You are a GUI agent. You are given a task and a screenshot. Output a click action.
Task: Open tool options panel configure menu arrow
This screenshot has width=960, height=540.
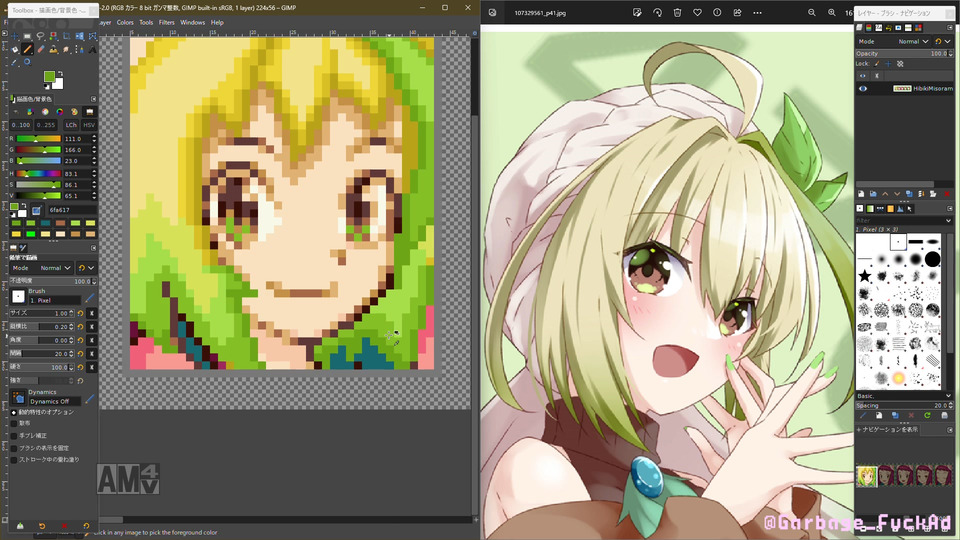pos(94,248)
